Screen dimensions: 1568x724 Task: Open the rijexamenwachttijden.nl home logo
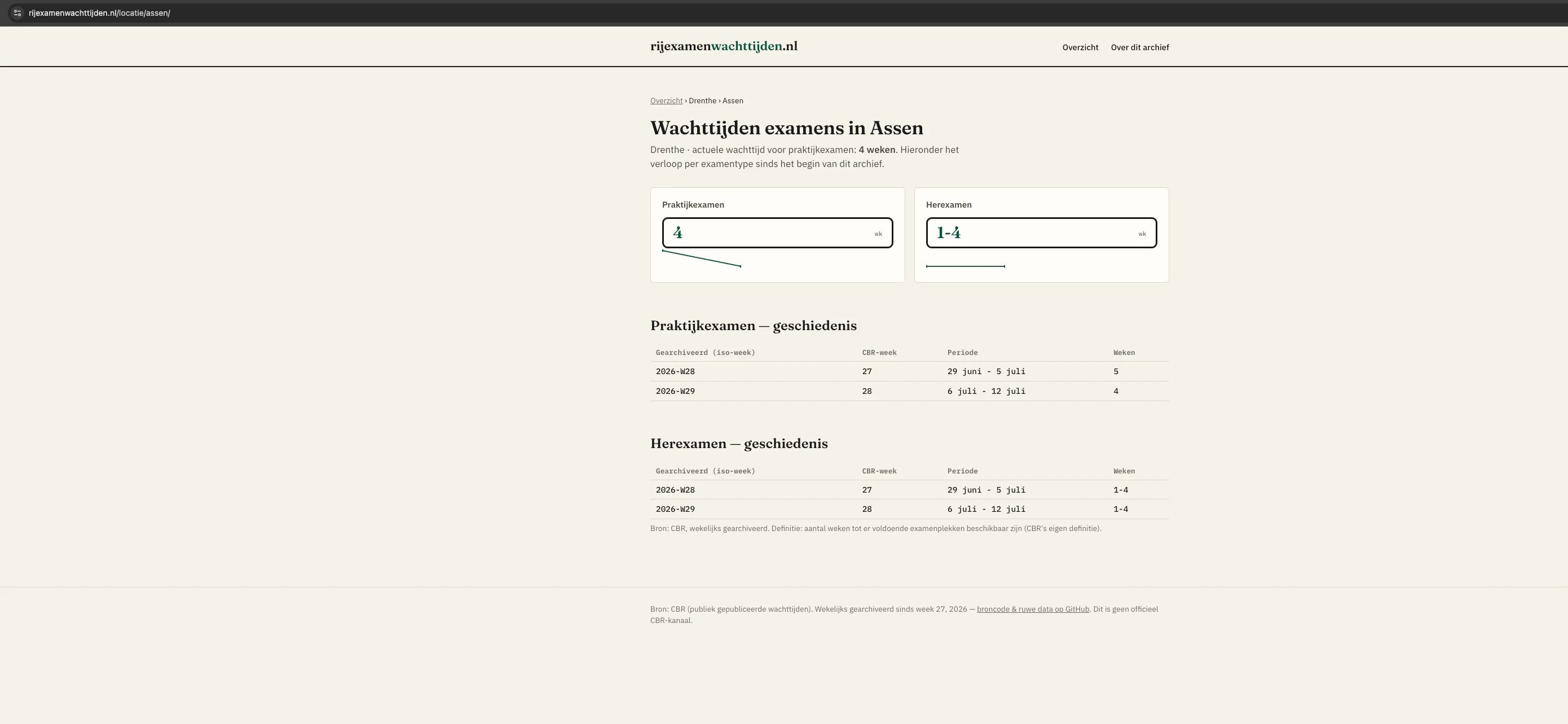(x=724, y=46)
